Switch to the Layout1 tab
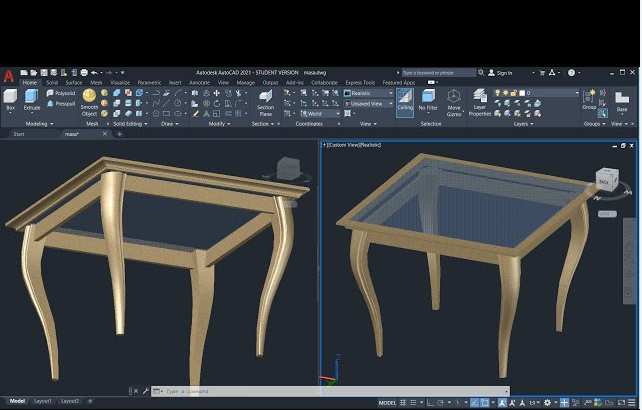642x410 pixels. click(43, 401)
